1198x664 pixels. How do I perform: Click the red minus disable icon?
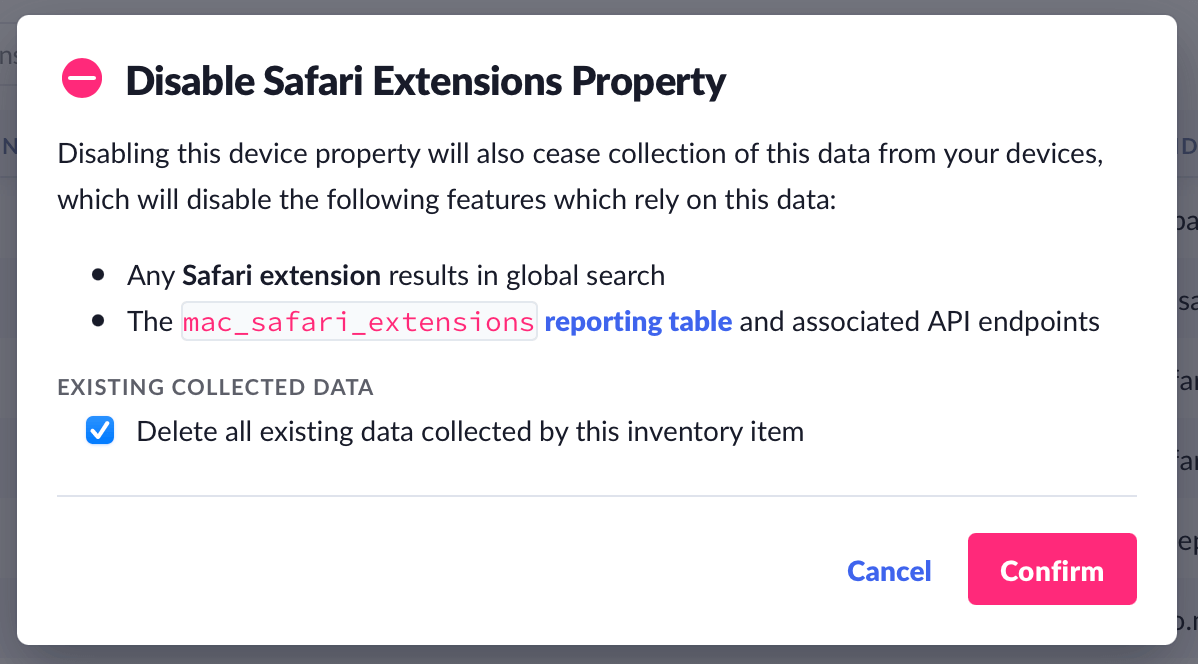point(82,78)
